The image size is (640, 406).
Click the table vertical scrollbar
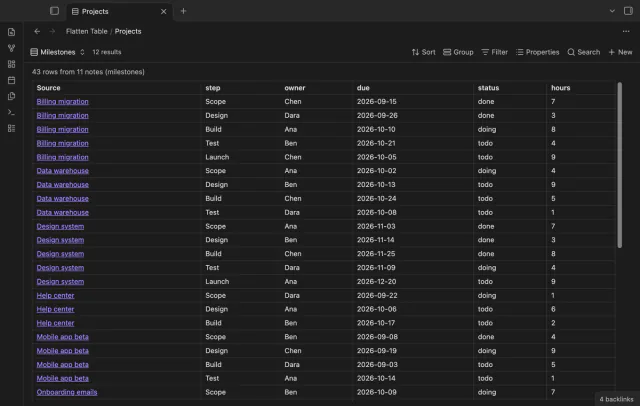tap(620, 165)
